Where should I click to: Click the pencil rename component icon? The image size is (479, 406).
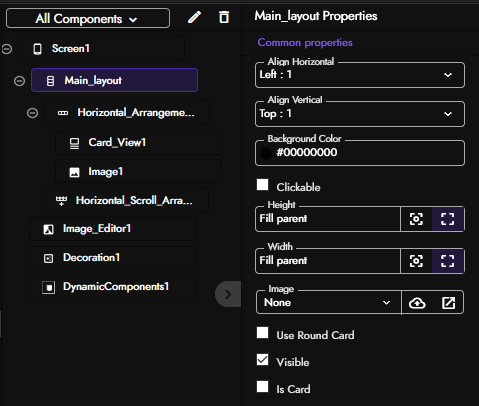click(x=194, y=17)
